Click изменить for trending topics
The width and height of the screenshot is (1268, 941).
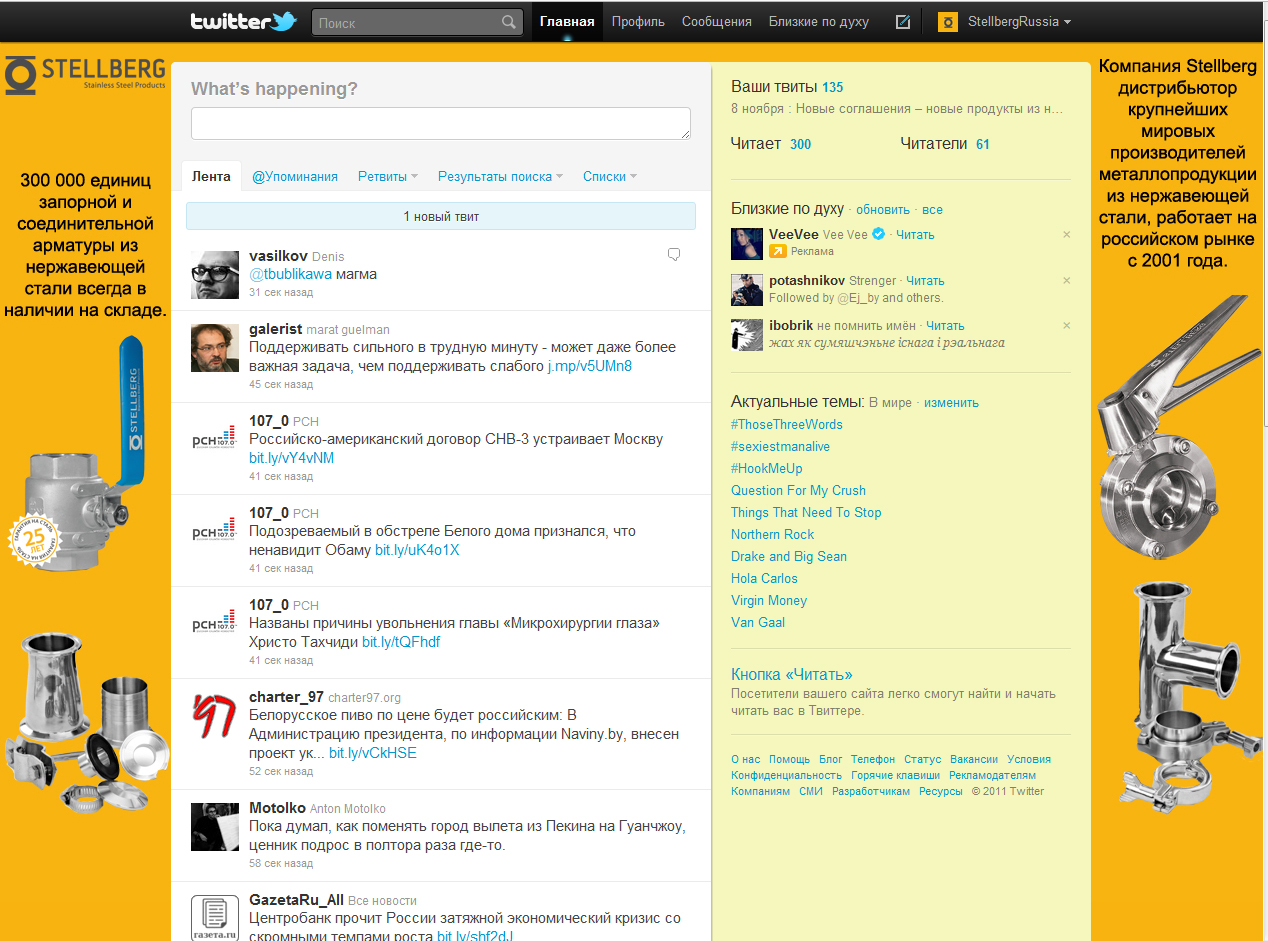tap(951, 403)
